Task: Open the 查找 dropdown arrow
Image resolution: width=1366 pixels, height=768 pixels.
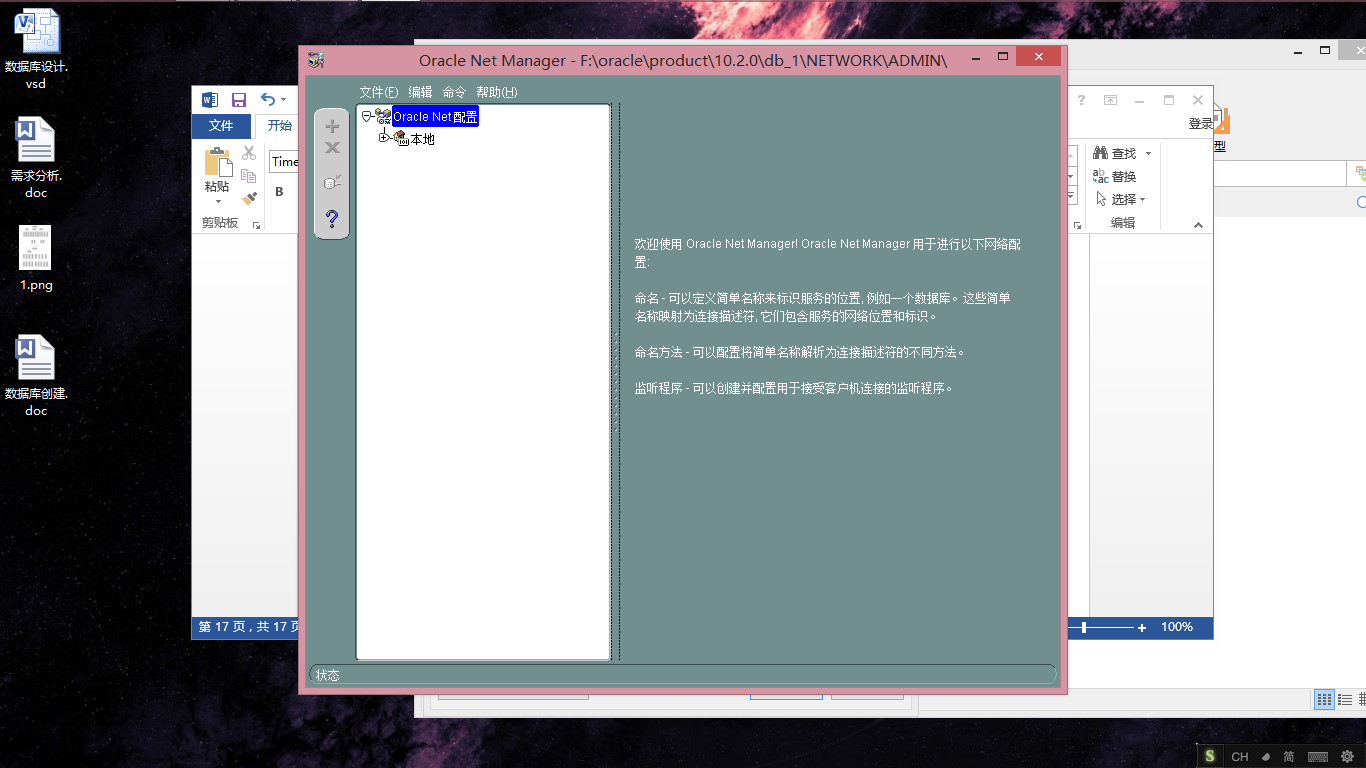Action: [1148, 153]
